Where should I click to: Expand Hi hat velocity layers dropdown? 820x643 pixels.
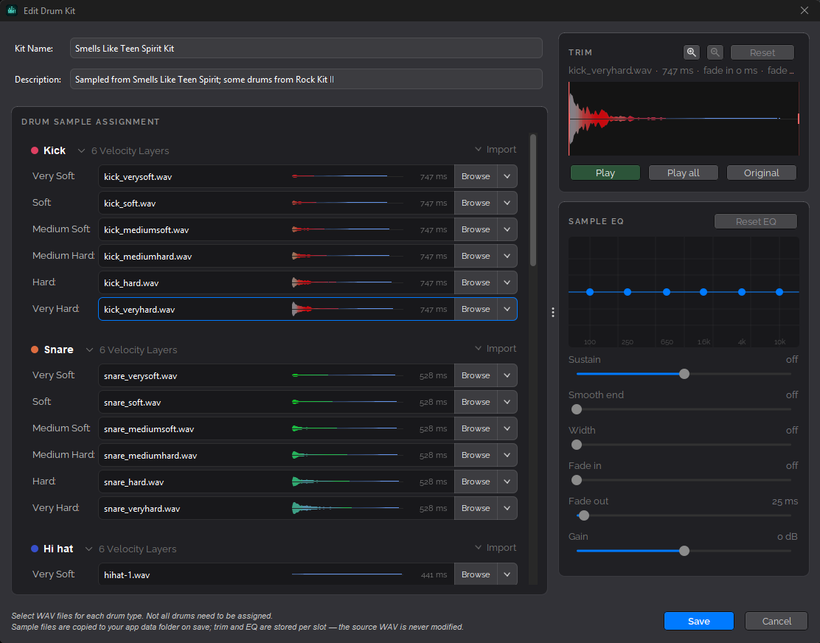tap(88, 549)
